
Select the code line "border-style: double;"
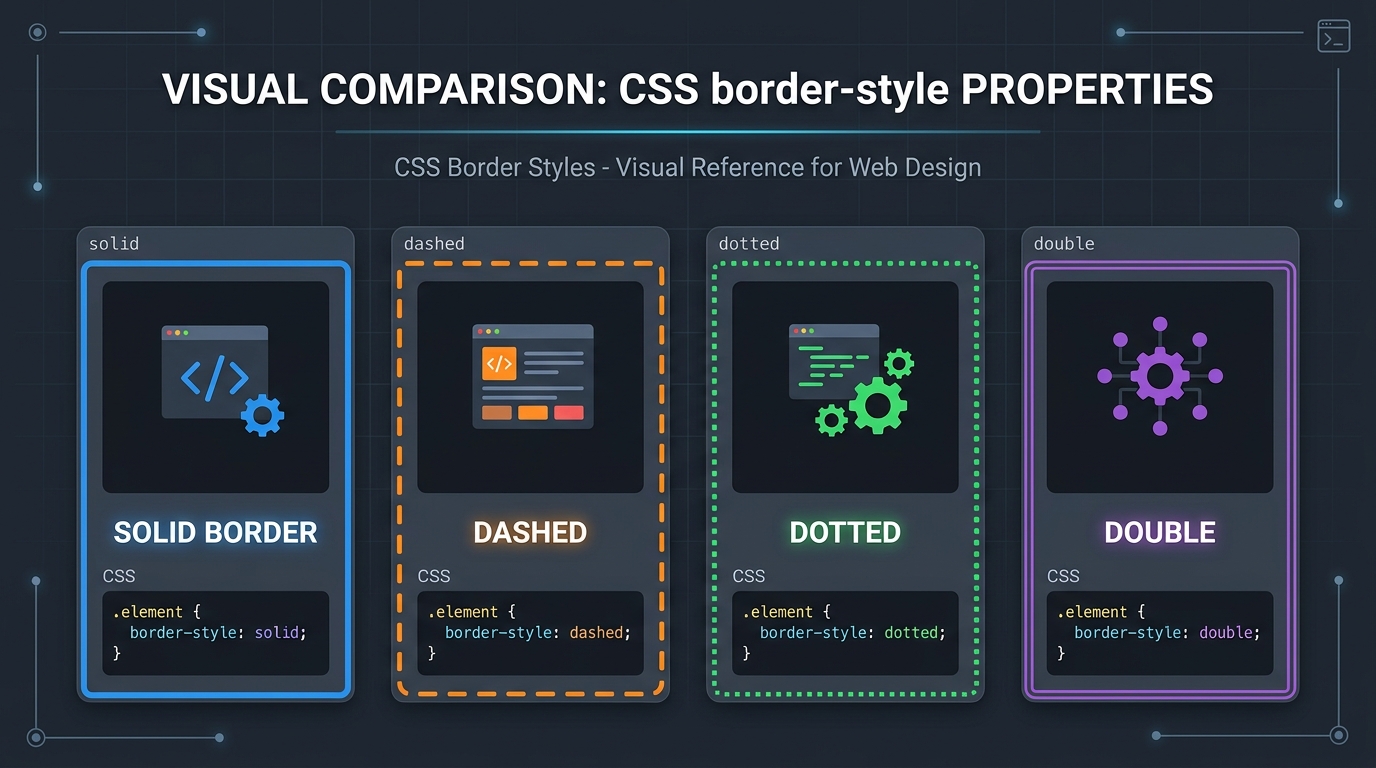pyautogui.click(x=1168, y=633)
